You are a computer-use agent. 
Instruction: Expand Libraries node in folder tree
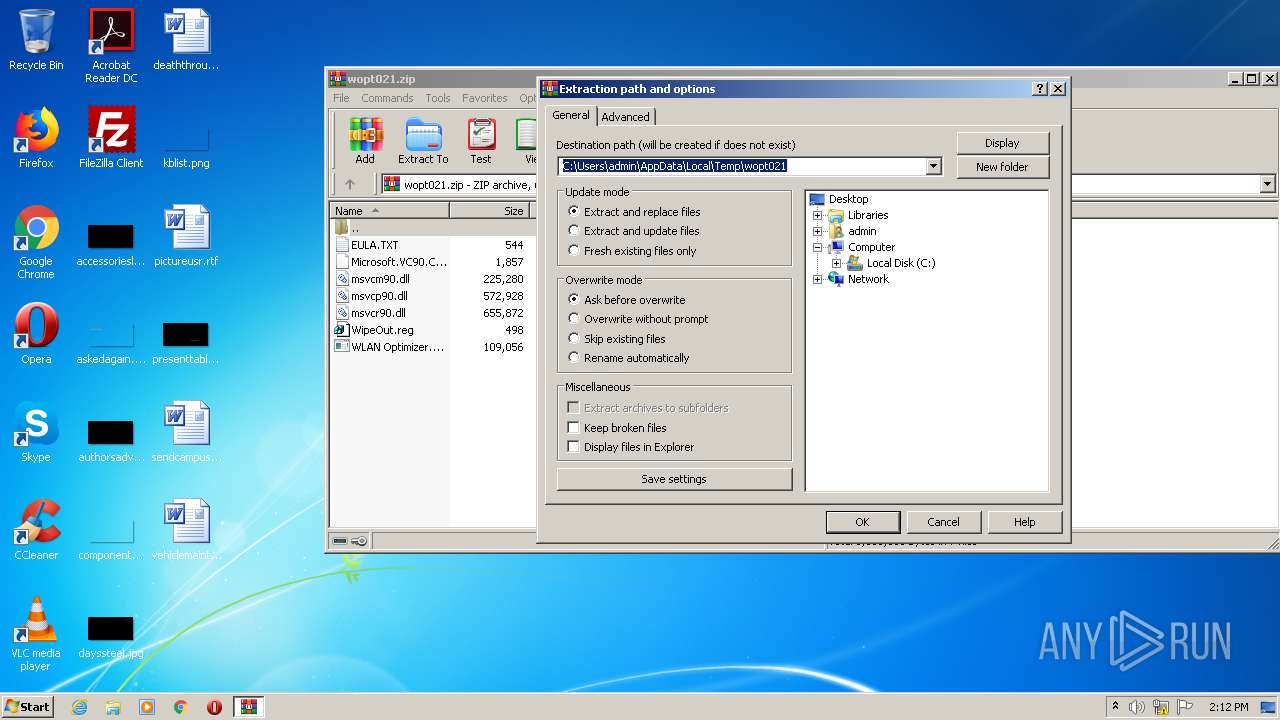817,215
